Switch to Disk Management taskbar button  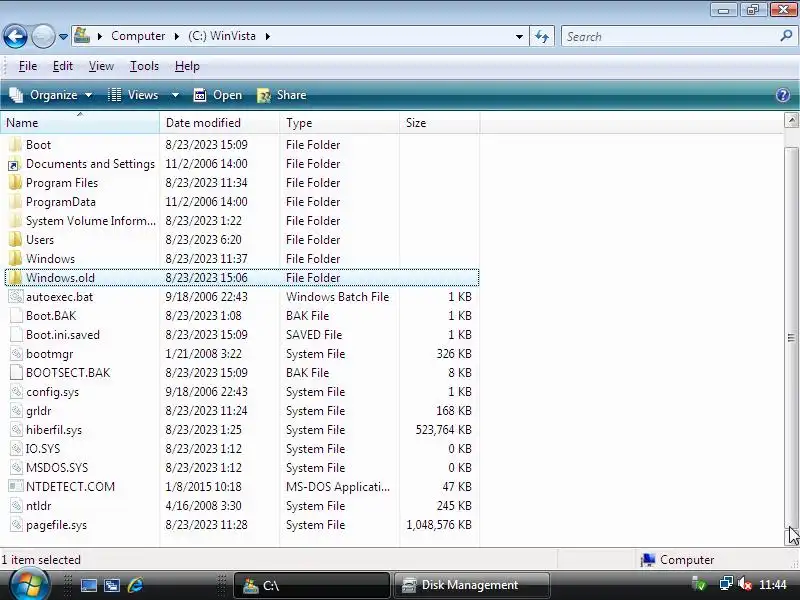pyautogui.click(x=471, y=585)
